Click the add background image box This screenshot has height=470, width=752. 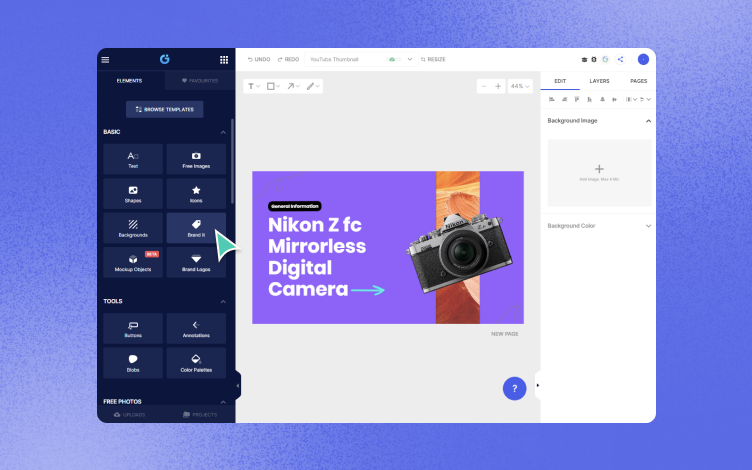(x=599, y=173)
